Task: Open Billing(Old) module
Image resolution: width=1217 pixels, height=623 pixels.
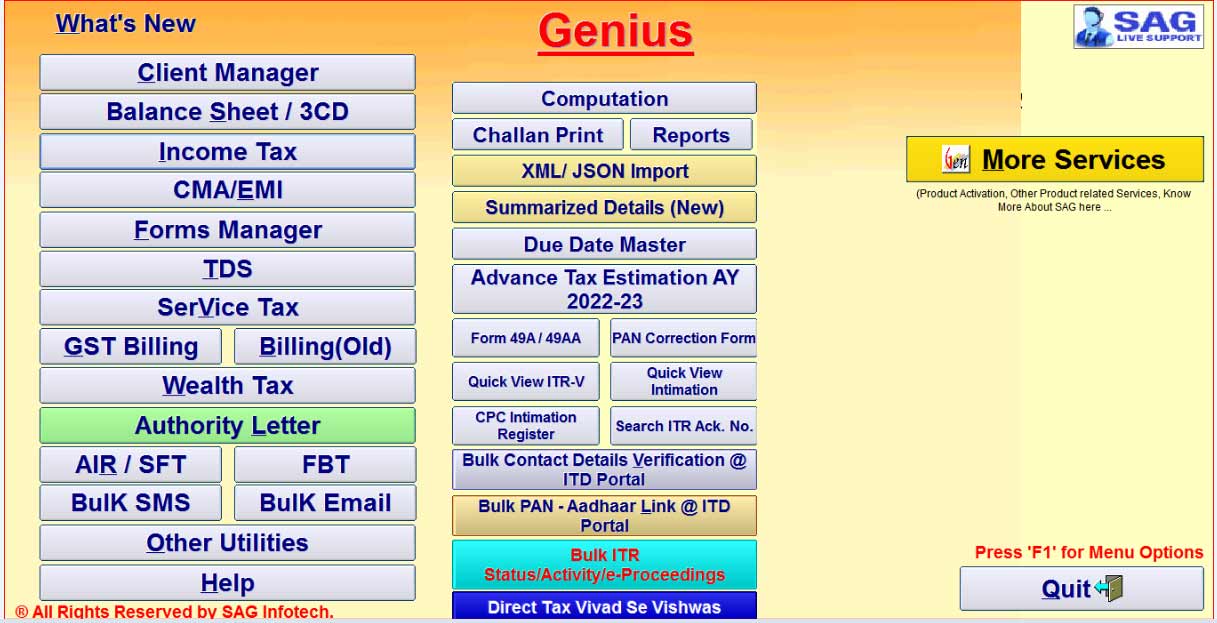Action: click(324, 347)
